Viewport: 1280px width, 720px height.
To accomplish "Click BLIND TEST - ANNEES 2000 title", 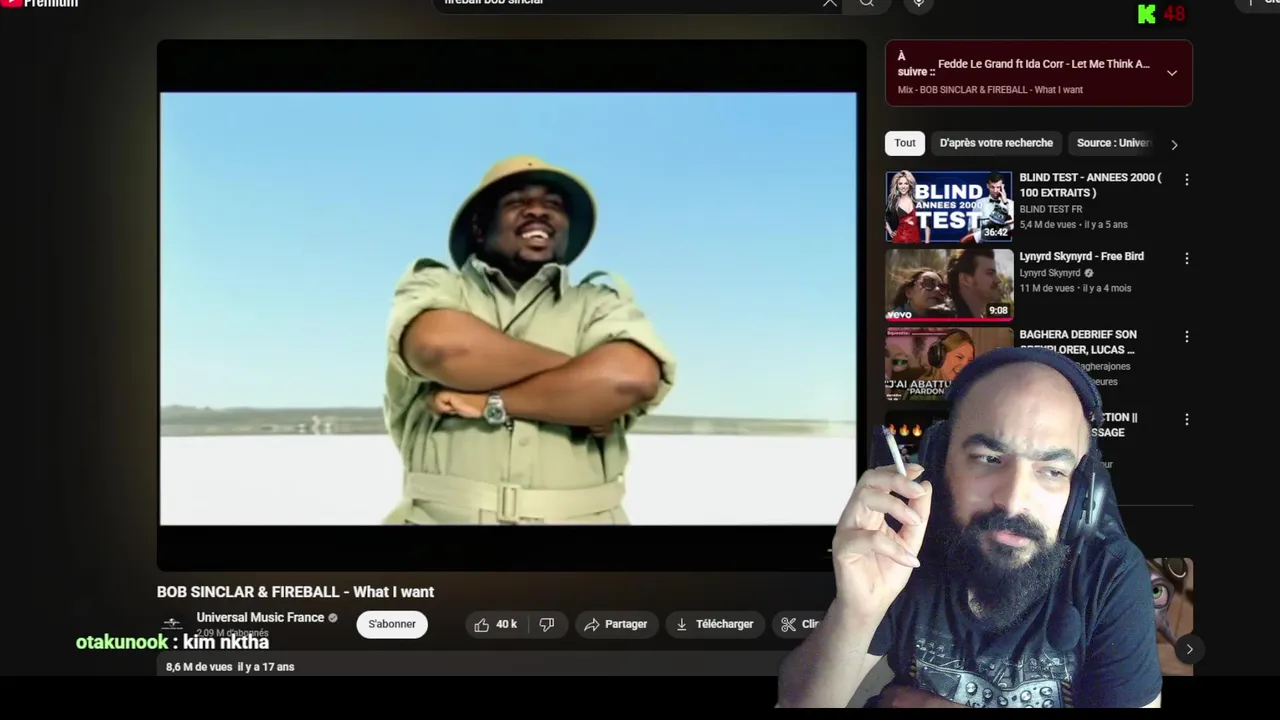I will pyautogui.click(x=1090, y=185).
